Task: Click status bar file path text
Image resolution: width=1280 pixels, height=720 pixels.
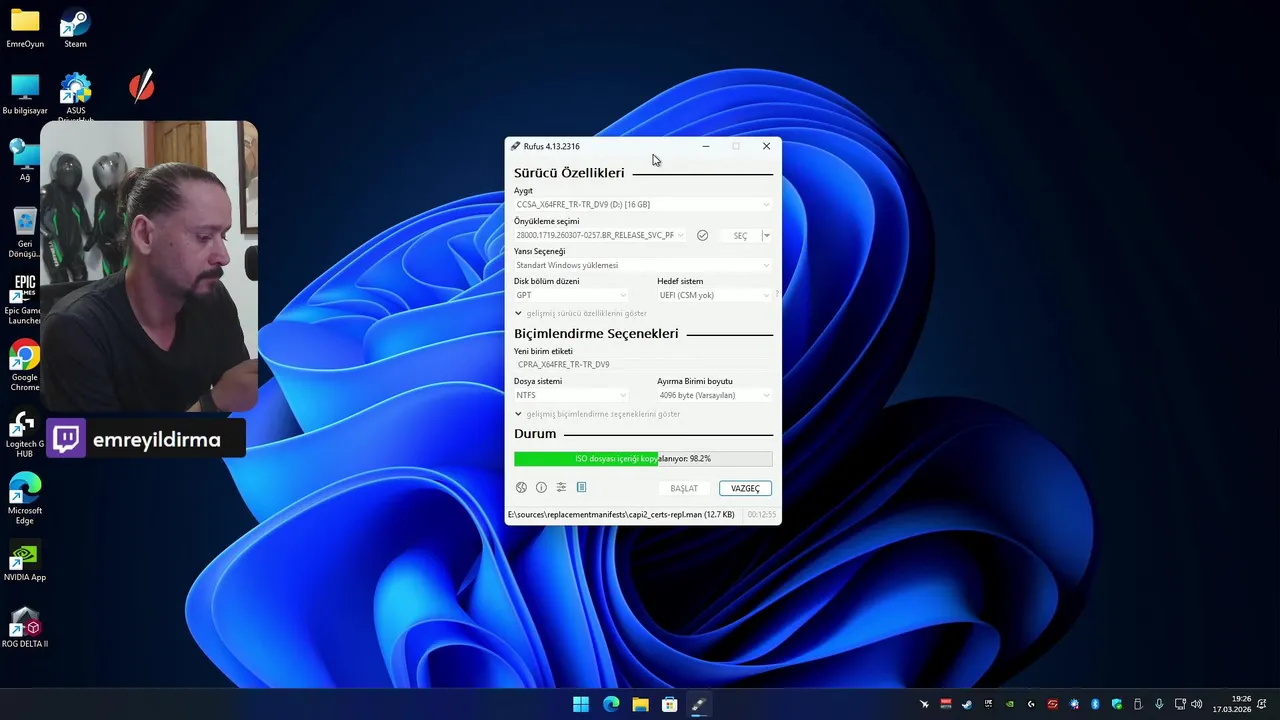Action: [x=621, y=514]
